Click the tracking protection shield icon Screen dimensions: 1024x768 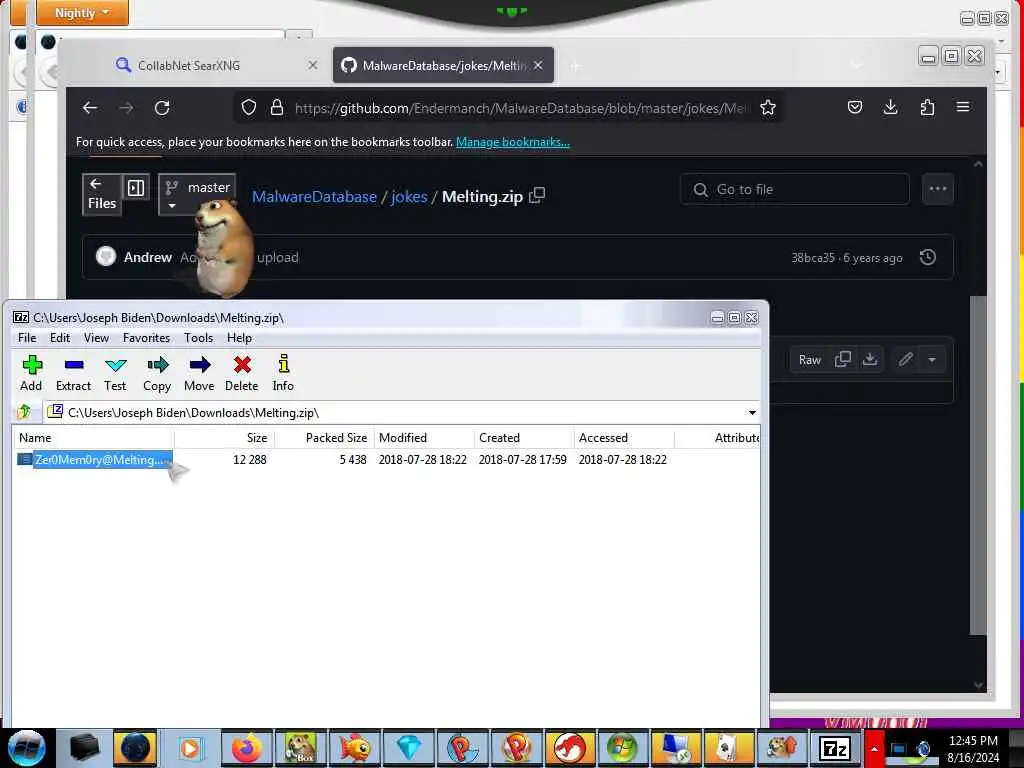pyautogui.click(x=249, y=108)
